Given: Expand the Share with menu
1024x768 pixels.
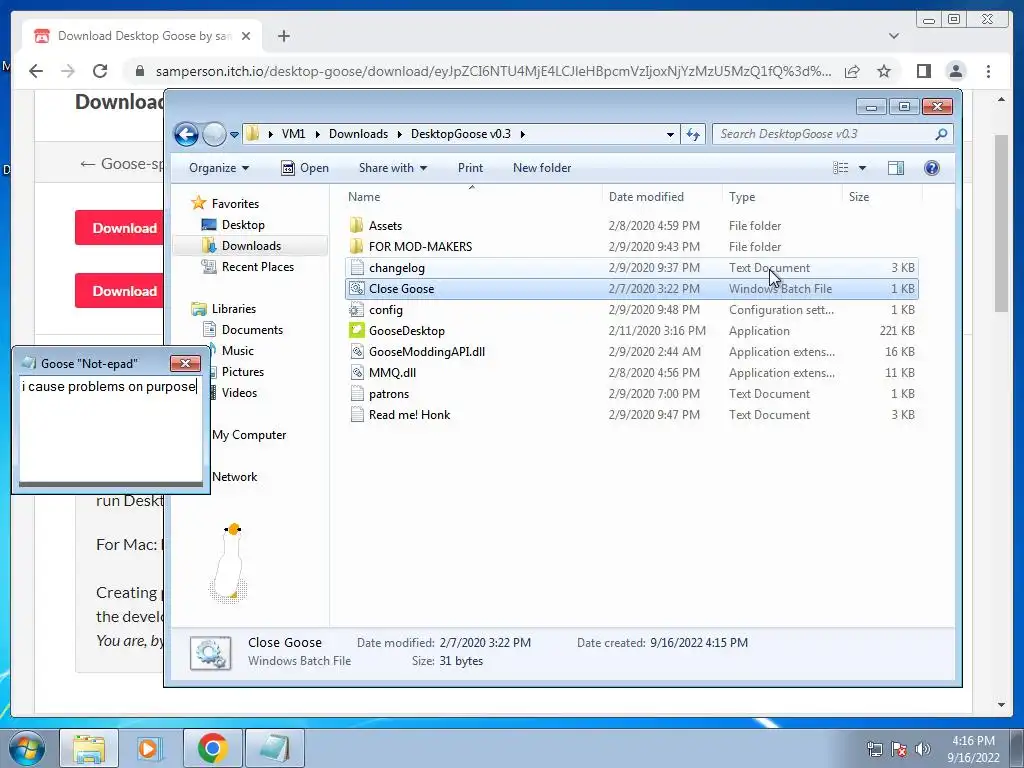Looking at the screenshot, I should [392, 168].
